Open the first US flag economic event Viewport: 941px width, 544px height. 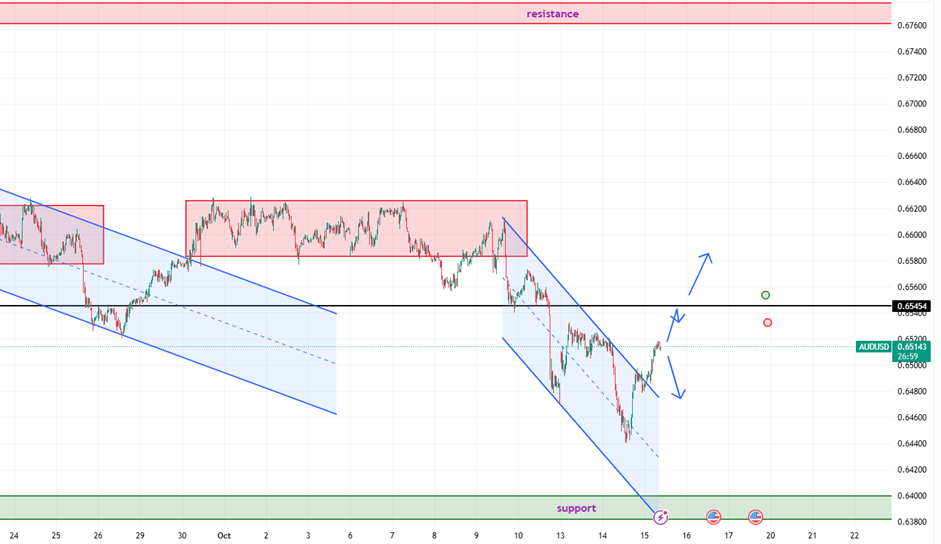(713, 517)
